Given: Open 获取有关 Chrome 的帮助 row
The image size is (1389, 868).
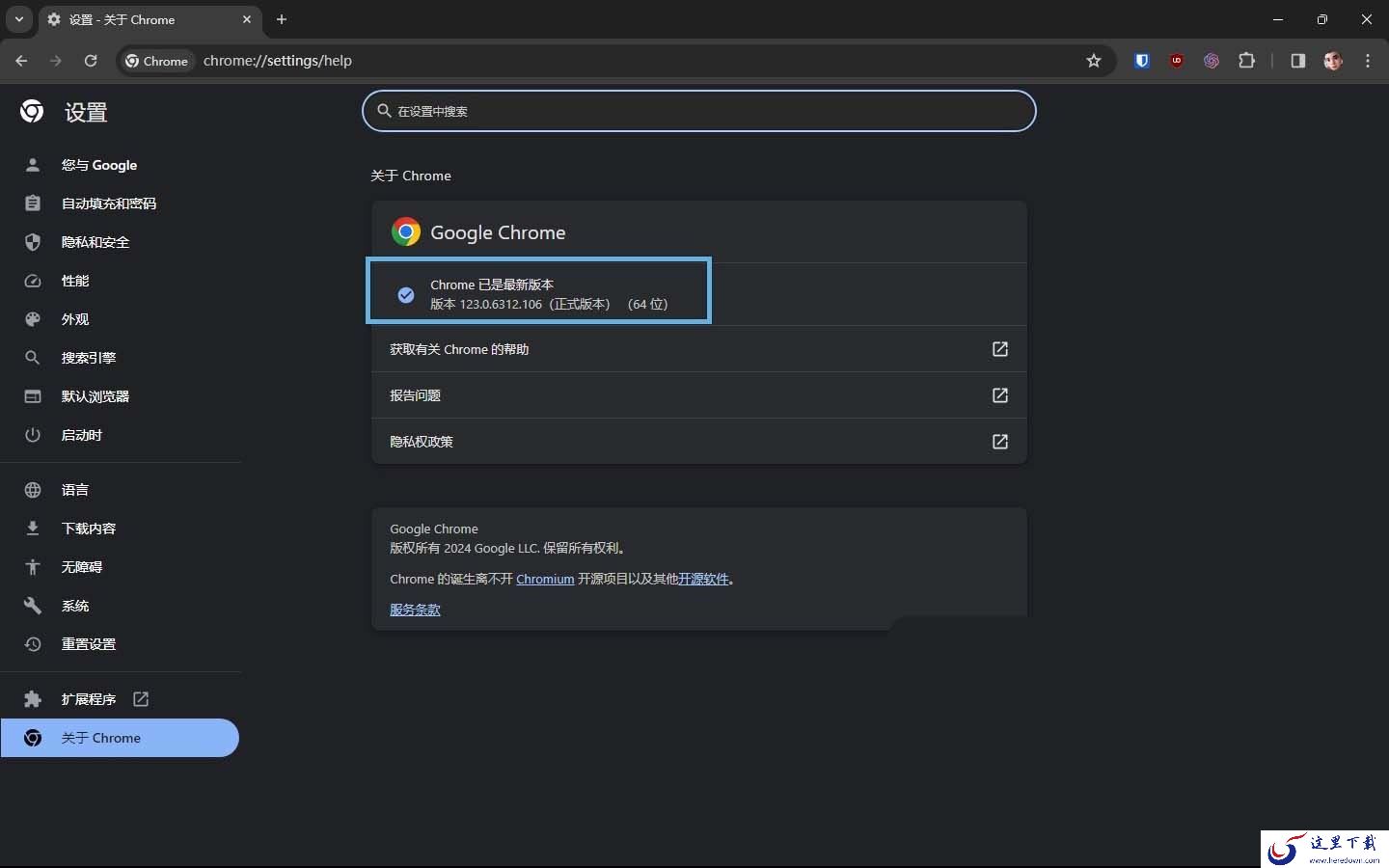Looking at the screenshot, I should point(699,349).
